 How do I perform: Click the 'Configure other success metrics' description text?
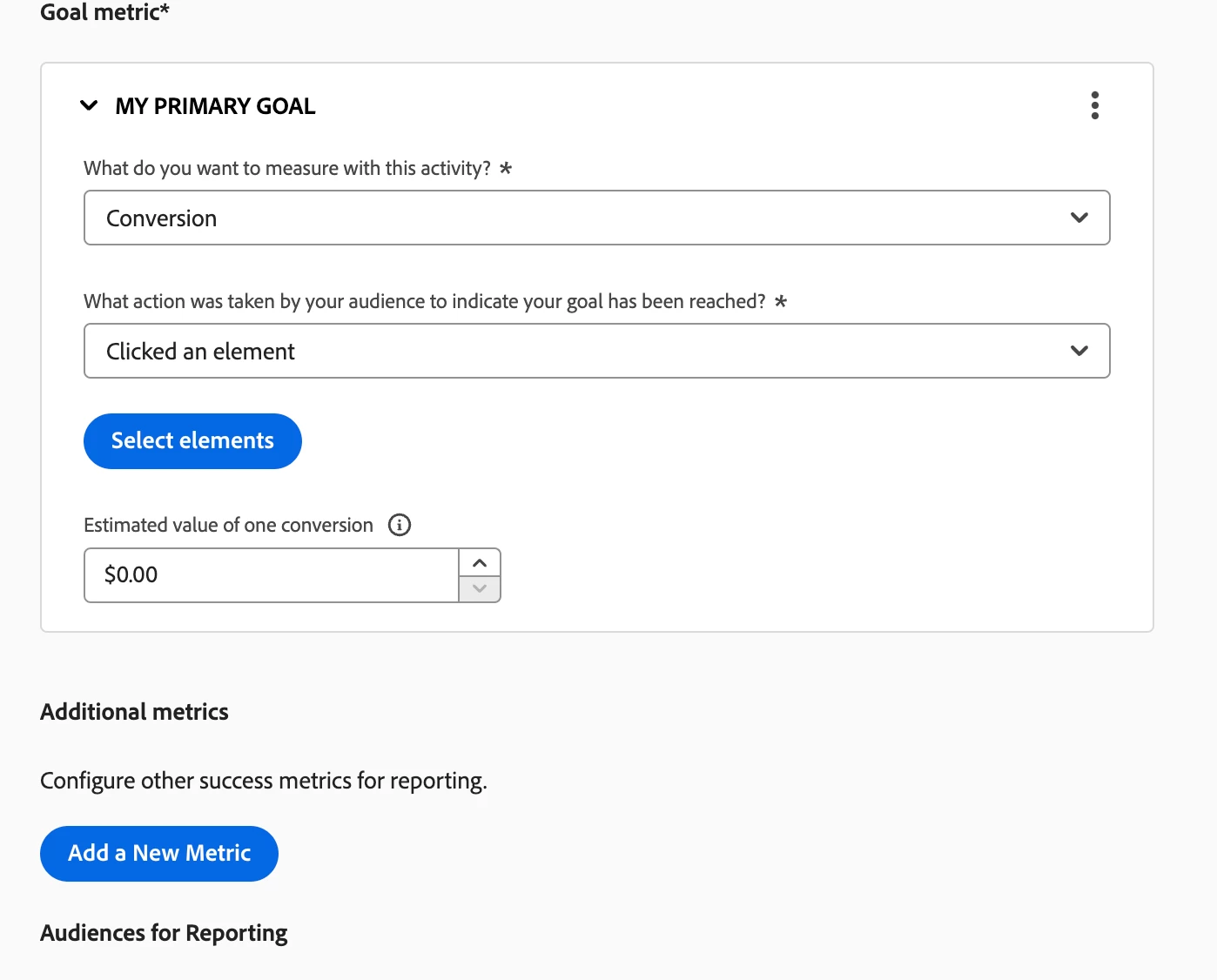[263, 781]
